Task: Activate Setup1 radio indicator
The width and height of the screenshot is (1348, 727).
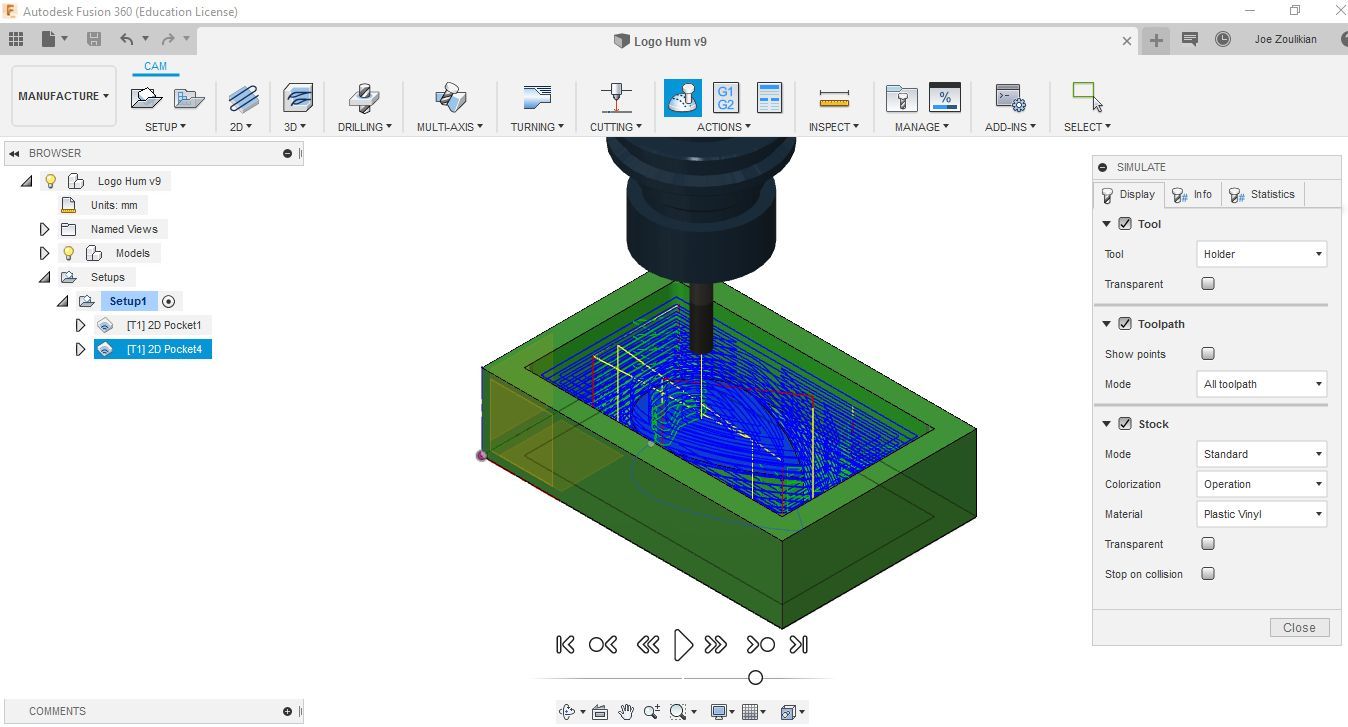Action: pyautogui.click(x=168, y=301)
